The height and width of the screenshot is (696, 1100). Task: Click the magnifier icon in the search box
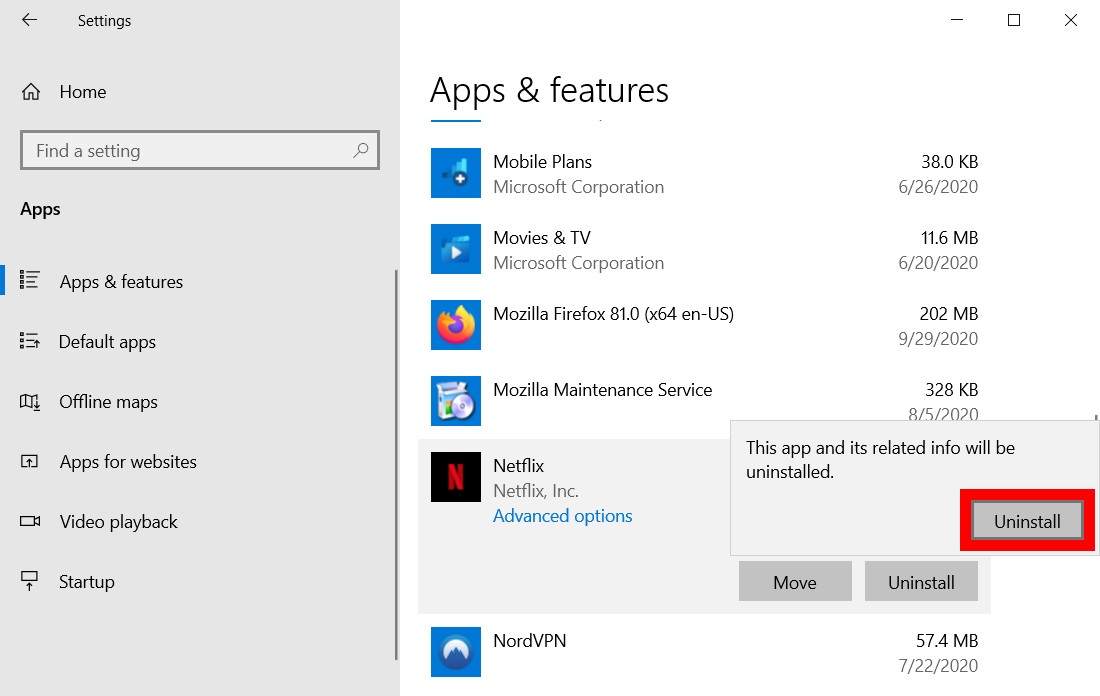pyautogui.click(x=360, y=150)
